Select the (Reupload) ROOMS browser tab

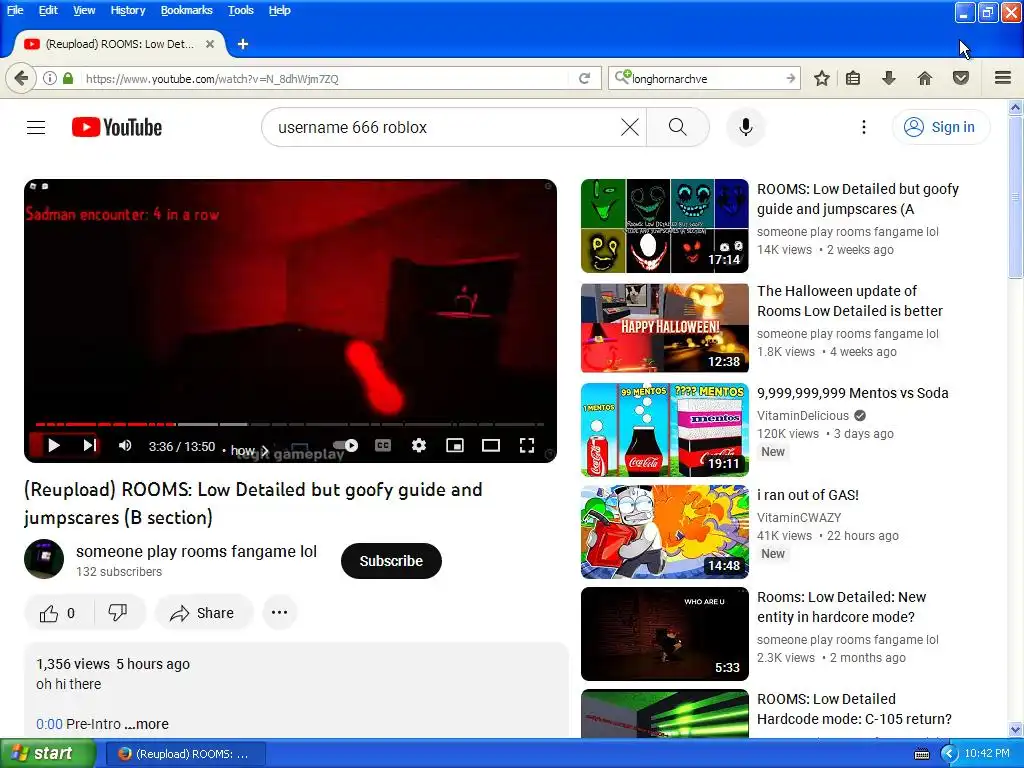[119, 44]
